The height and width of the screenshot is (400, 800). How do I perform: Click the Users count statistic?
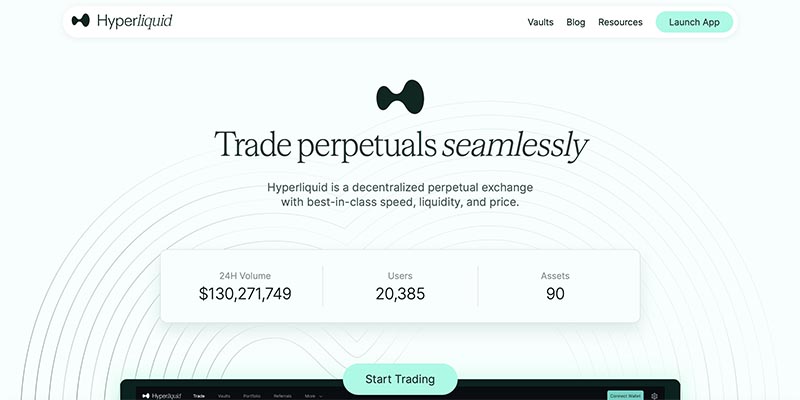coord(400,286)
